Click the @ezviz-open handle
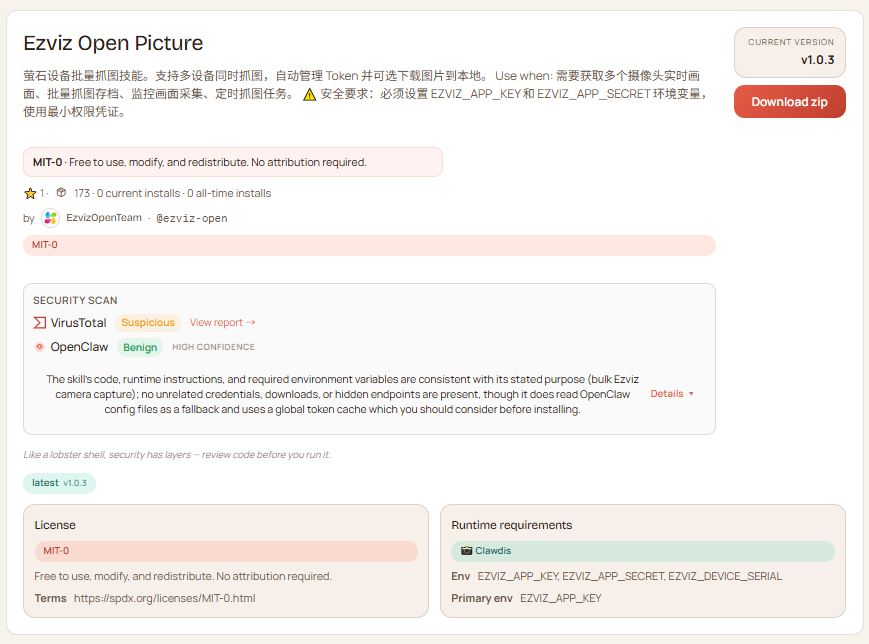The image size is (869, 644). 191,218
